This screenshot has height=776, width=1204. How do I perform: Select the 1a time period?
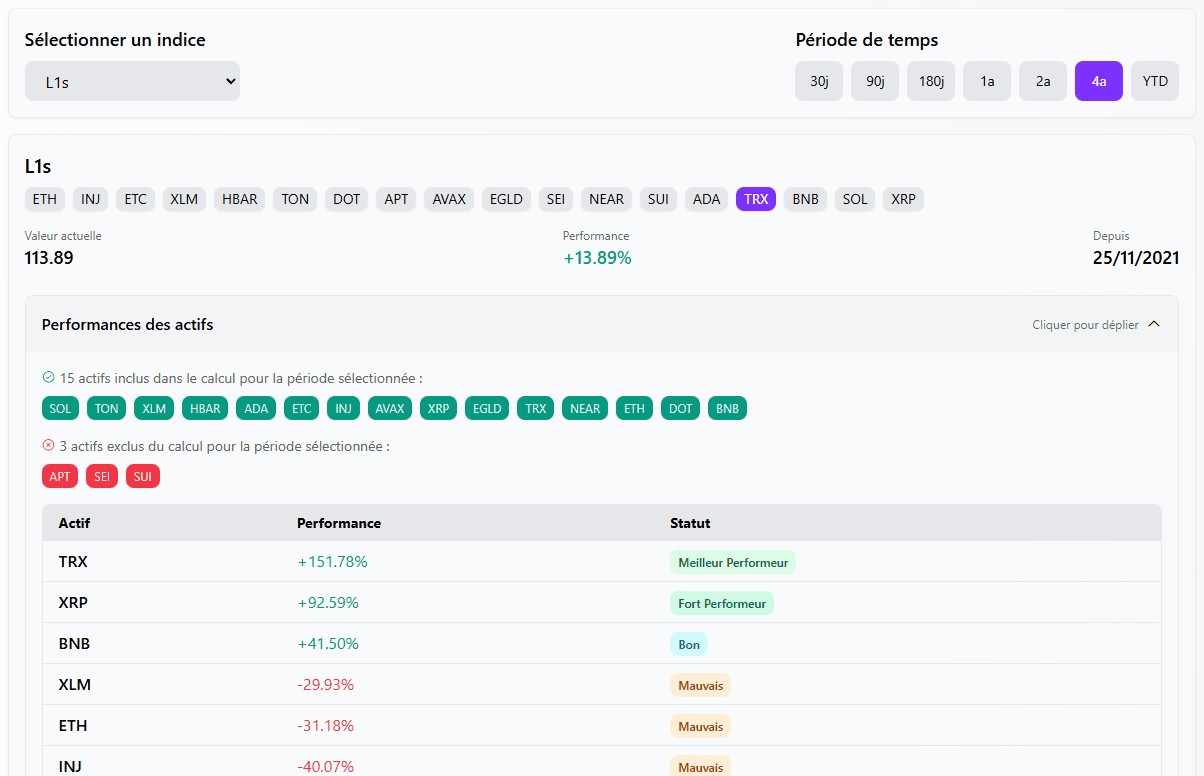point(987,81)
